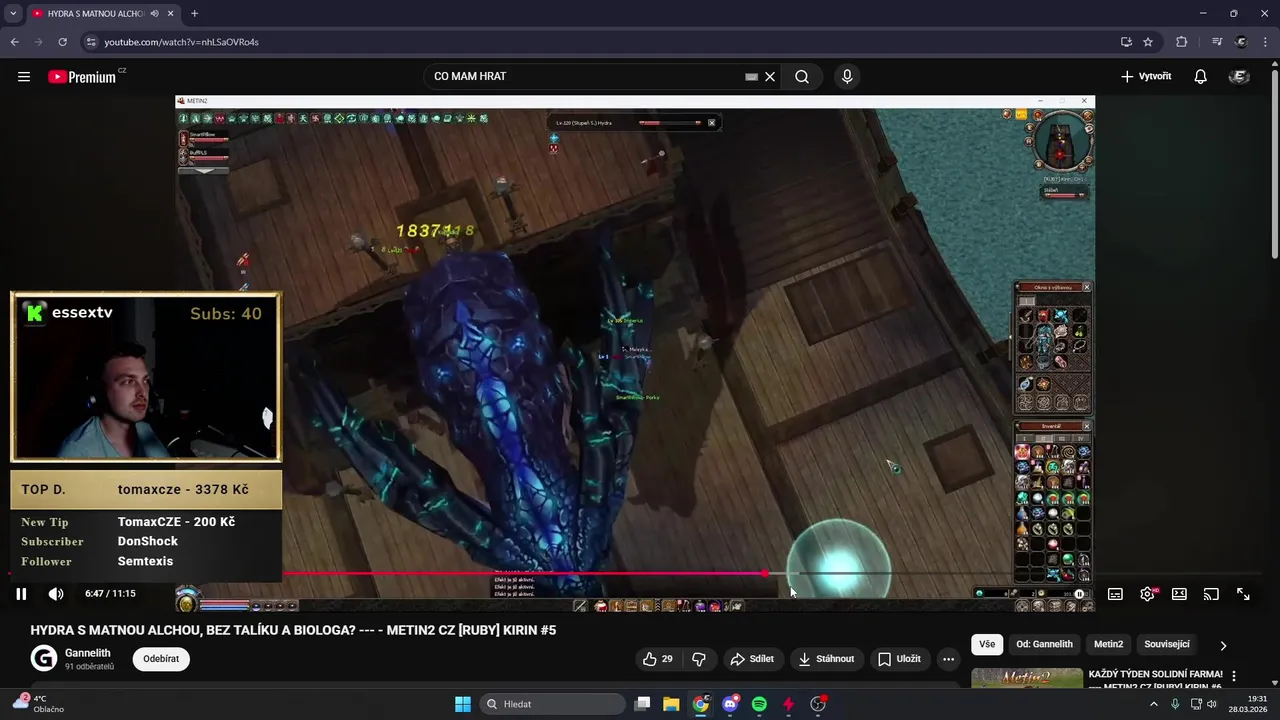Select the Vše filter chip
Screen dimensions: 1280x720
tap(987, 645)
